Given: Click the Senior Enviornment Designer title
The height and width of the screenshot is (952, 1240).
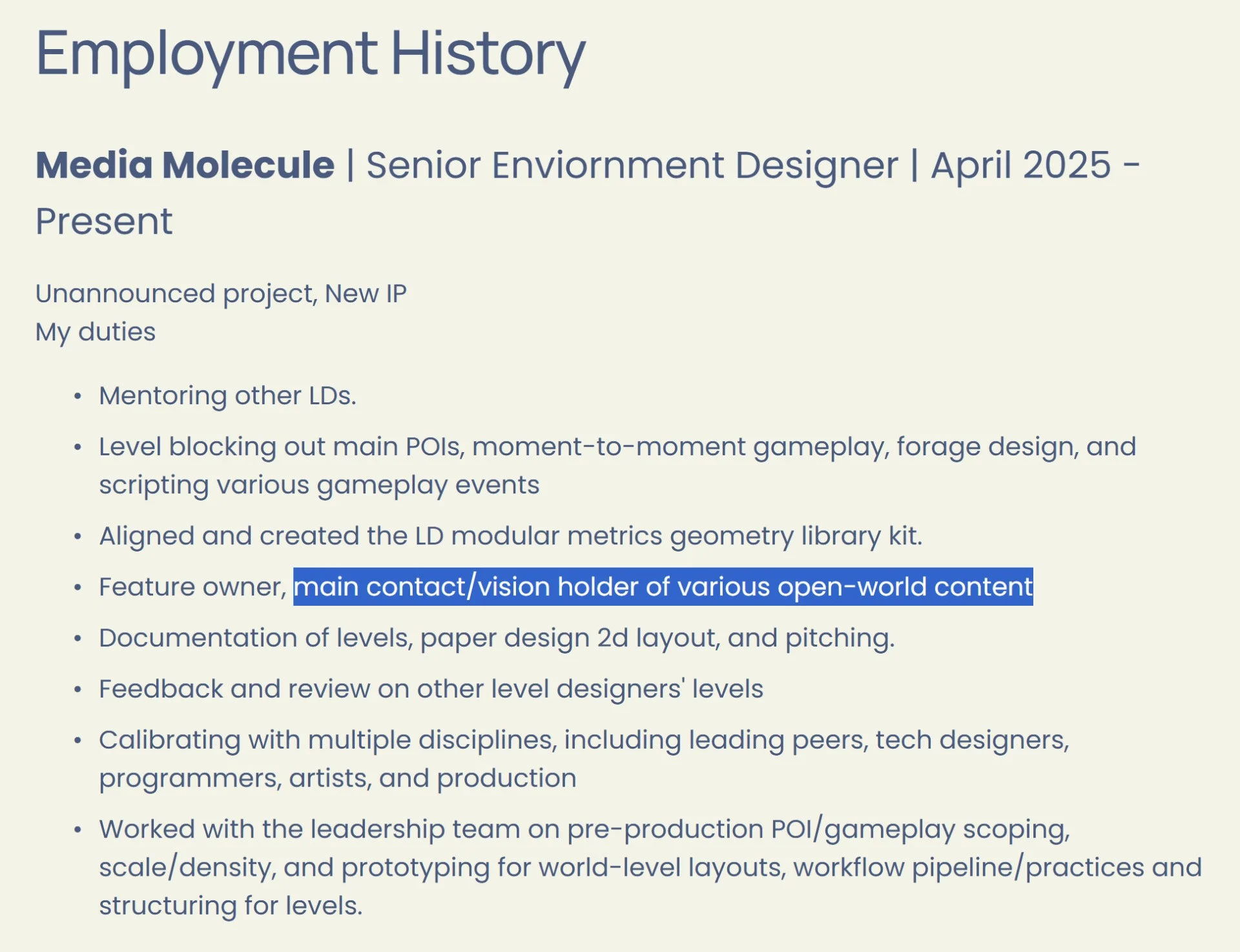Looking at the screenshot, I should coord(632,165).
